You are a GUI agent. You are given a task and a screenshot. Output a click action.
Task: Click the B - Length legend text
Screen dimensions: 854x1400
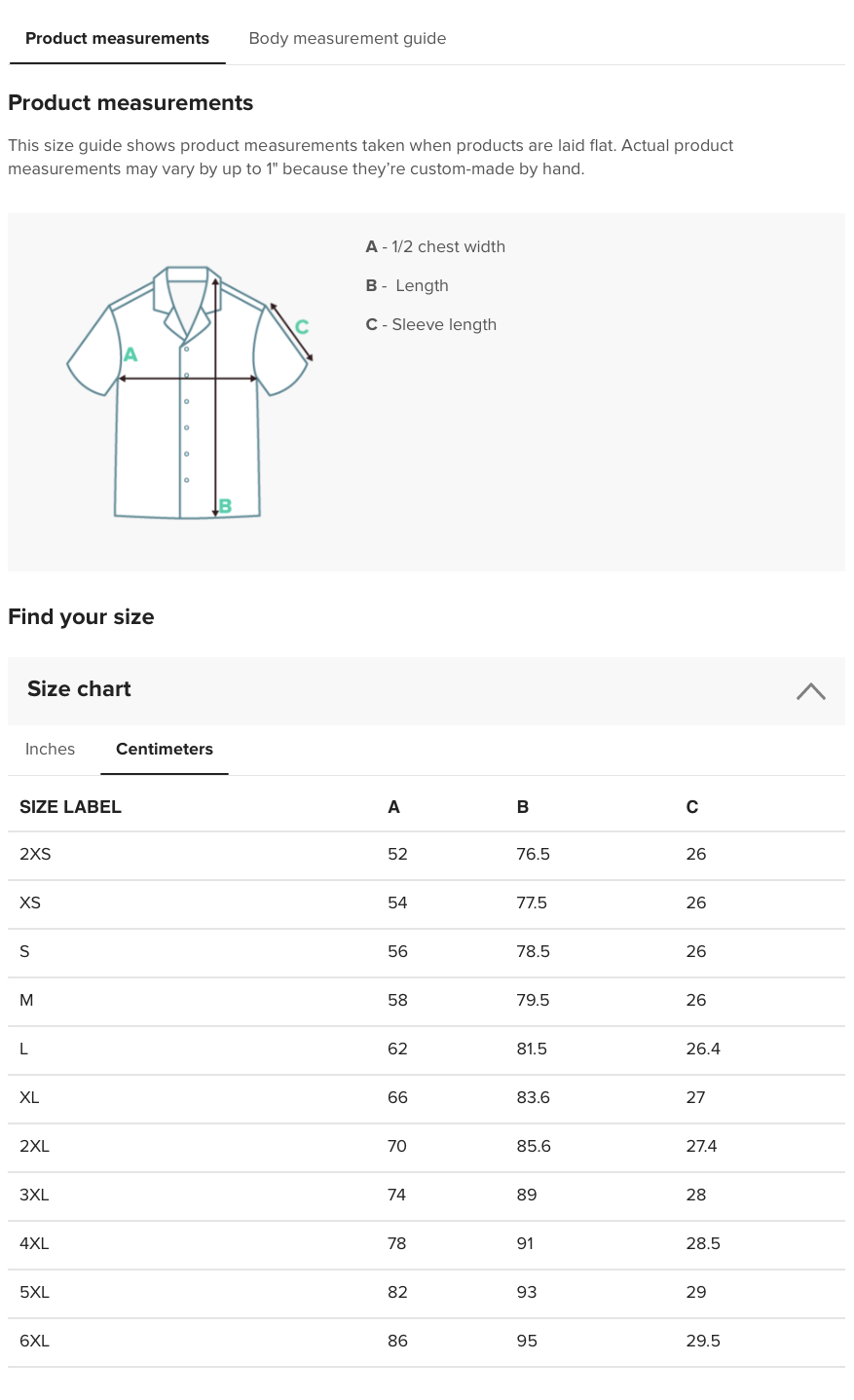coord(407,286)
